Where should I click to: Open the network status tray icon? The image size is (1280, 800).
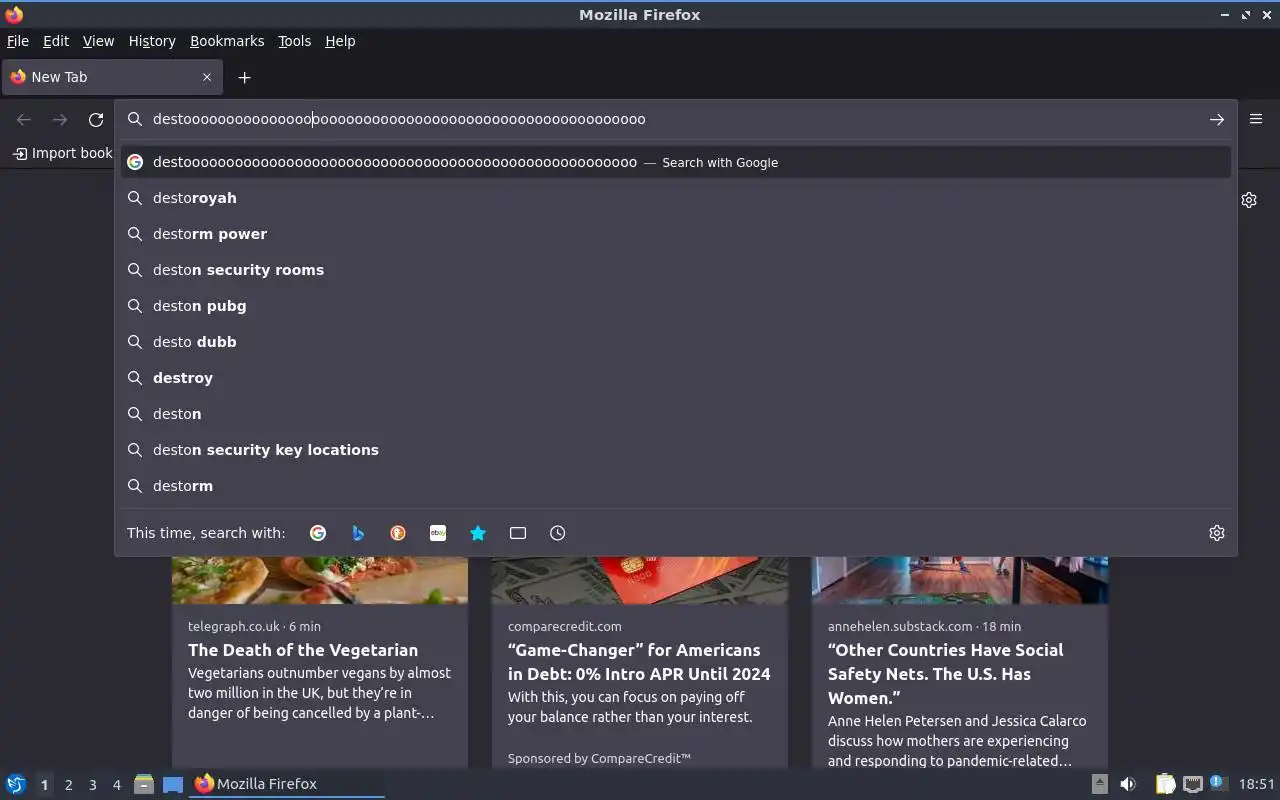[x=1192, y=784]
